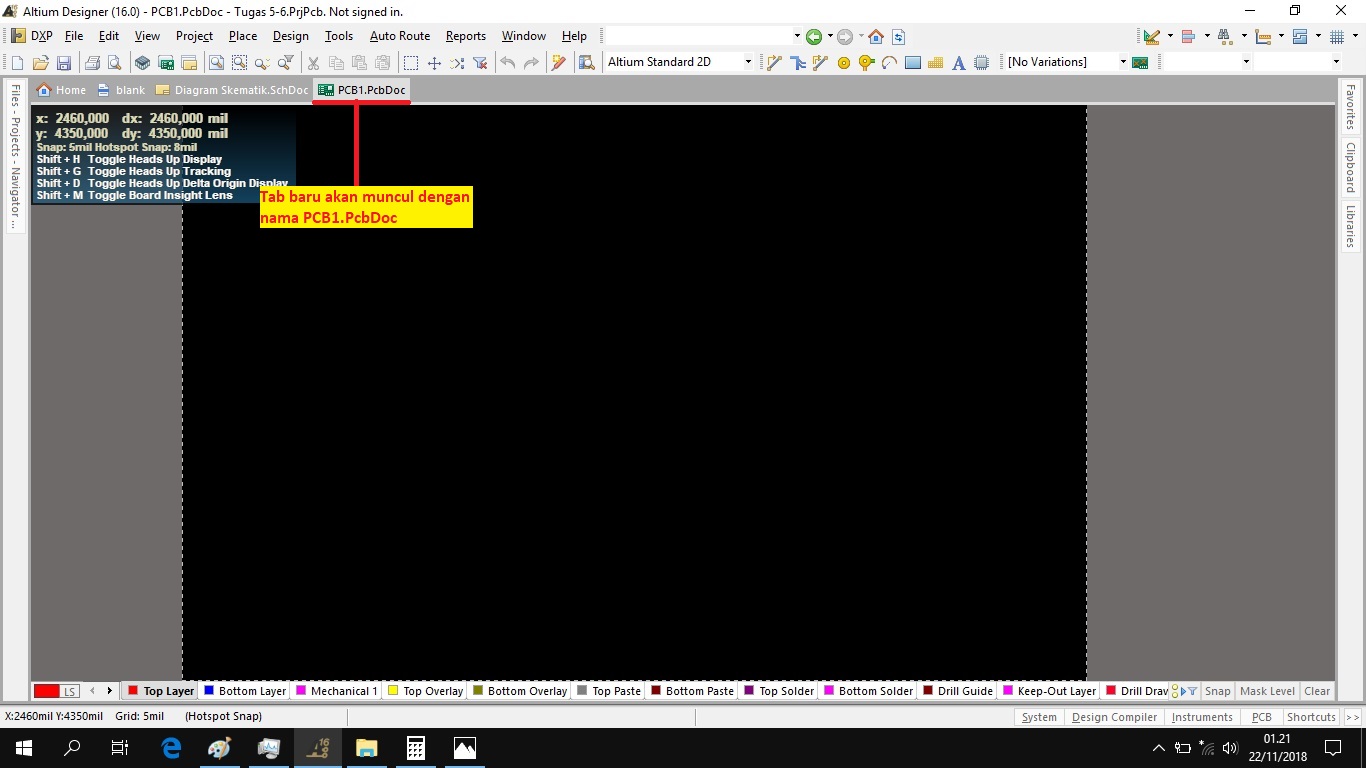Expand the address bar dropdown arrow

click(x=797, y=37)
